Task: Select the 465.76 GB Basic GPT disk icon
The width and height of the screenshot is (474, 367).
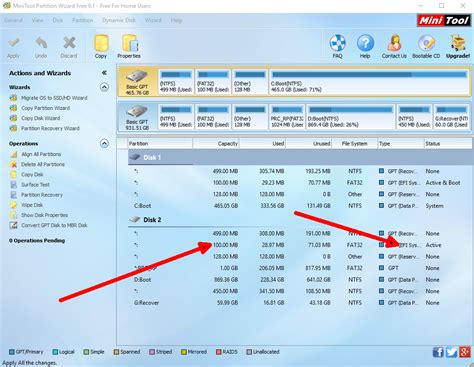Action: (x=137, y=82)
